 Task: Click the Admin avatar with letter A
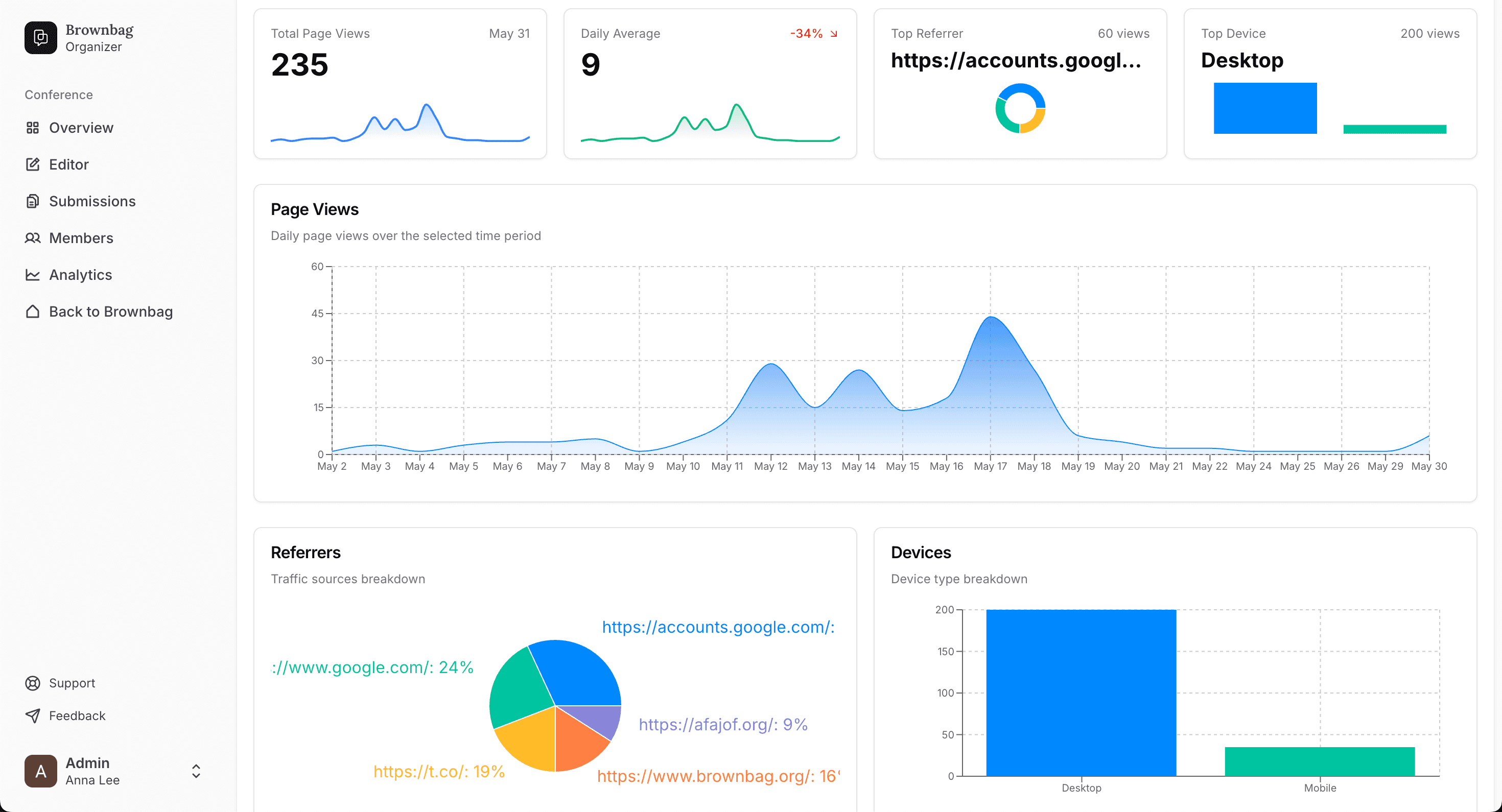point(40,771)
